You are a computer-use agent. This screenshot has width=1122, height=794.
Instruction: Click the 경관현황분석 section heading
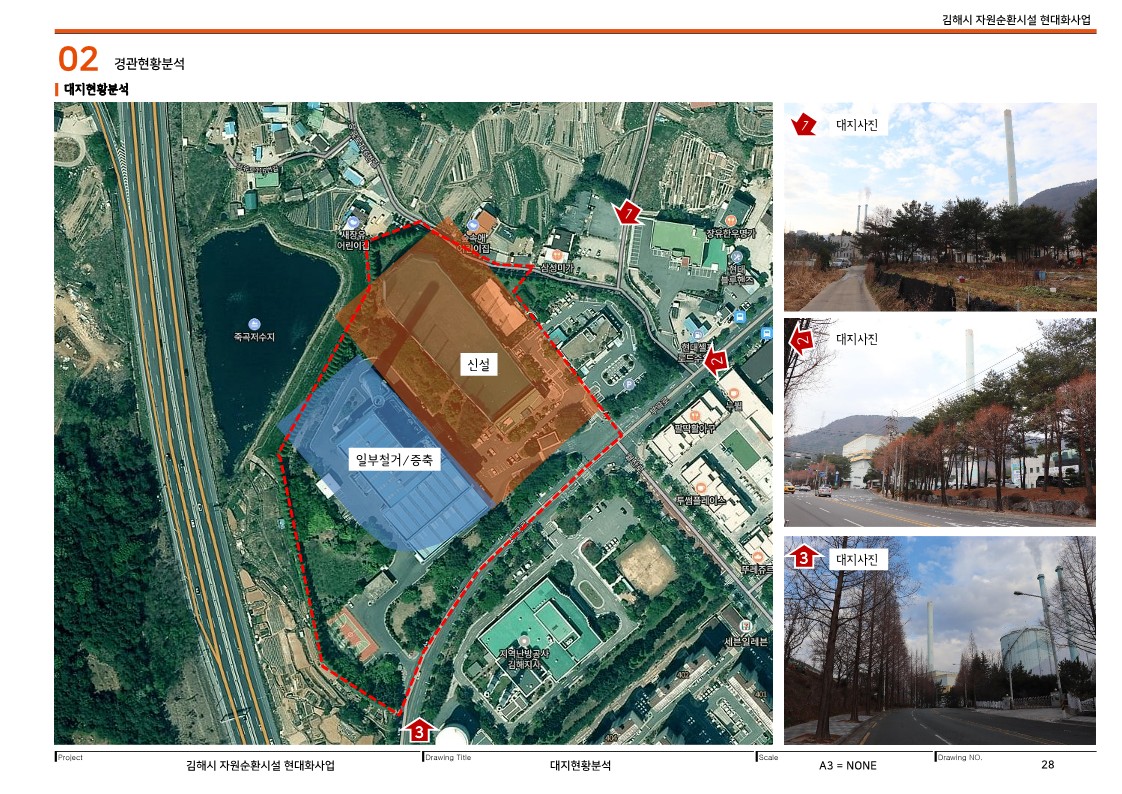tap(149, 64)
